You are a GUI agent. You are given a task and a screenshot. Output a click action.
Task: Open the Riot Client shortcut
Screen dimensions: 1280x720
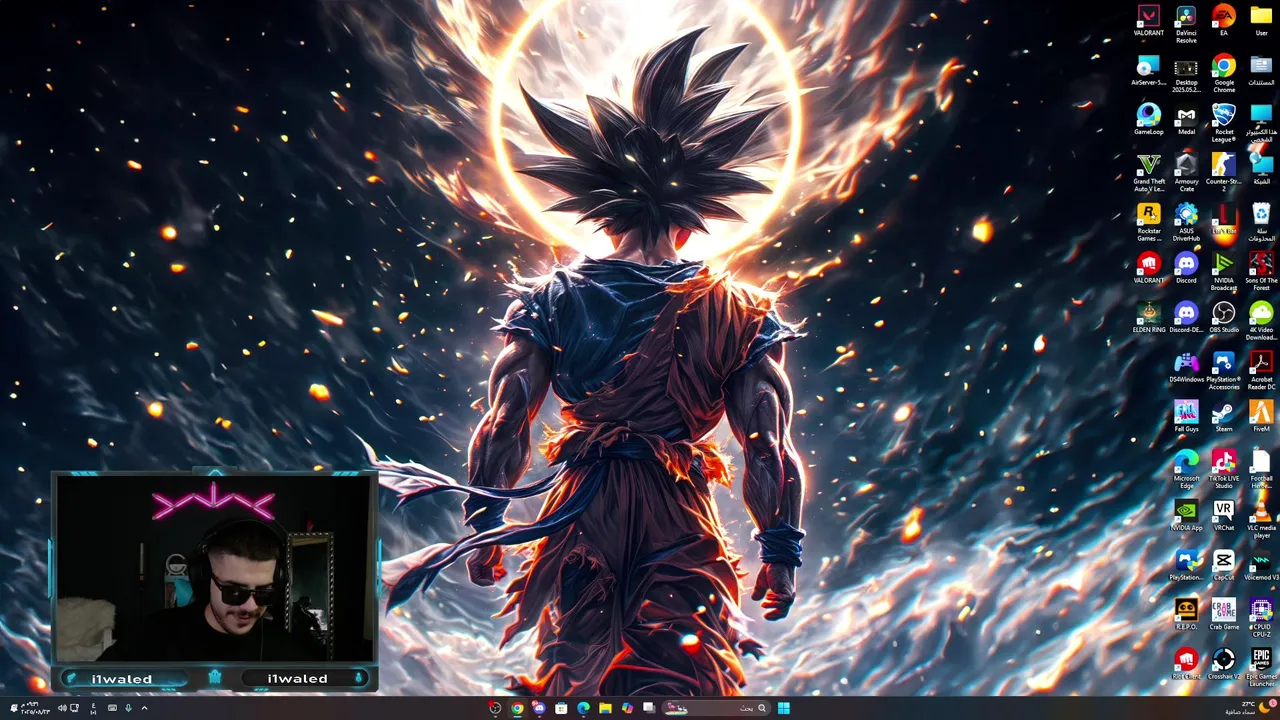tap(1186, 665)
